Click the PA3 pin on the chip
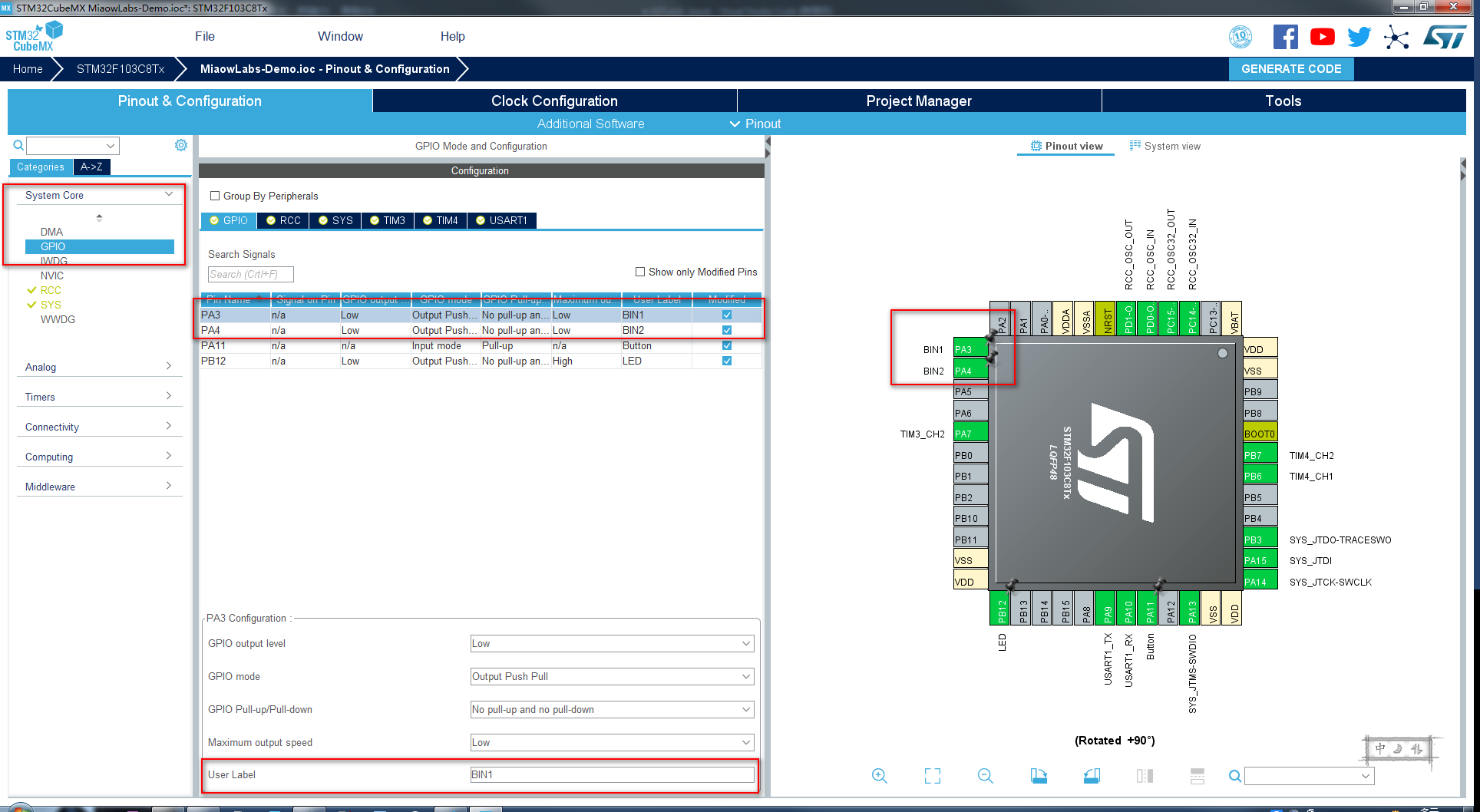This screenshot has height=812, width=1480. click(x=970, y=349)
